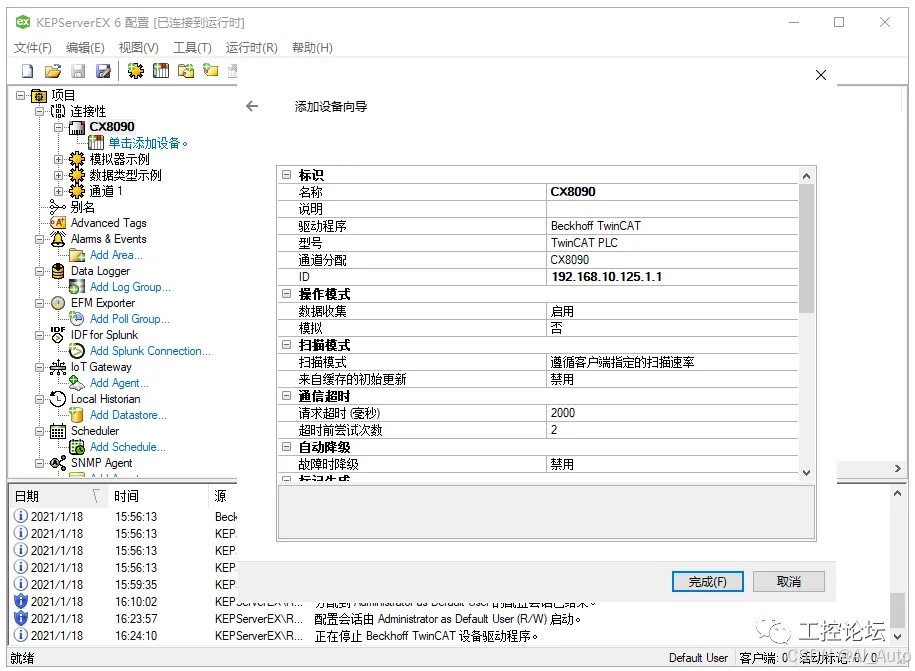Collapse the CX8090 channel node

58,127
